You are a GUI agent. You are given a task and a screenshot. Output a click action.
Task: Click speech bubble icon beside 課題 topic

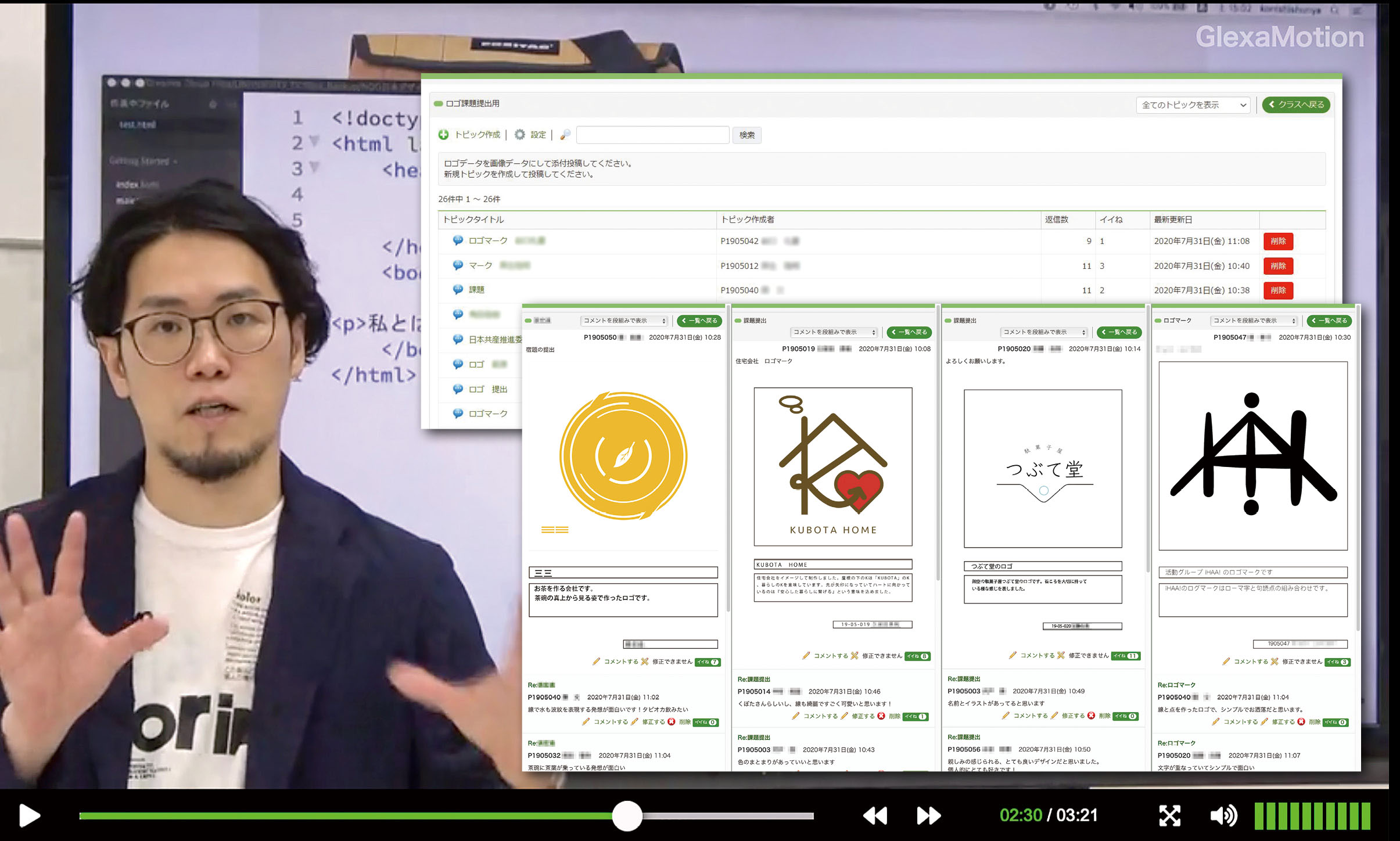pos(458,289)
